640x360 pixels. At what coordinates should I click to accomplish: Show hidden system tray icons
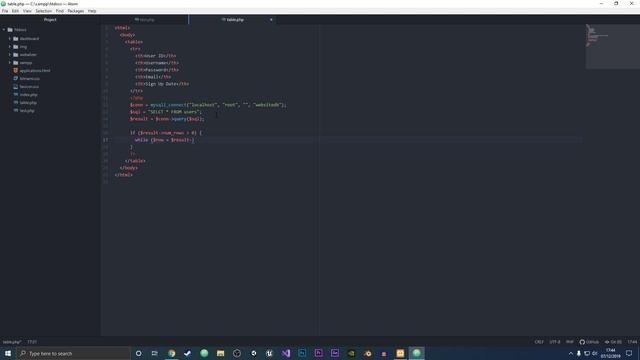[571, 353]
